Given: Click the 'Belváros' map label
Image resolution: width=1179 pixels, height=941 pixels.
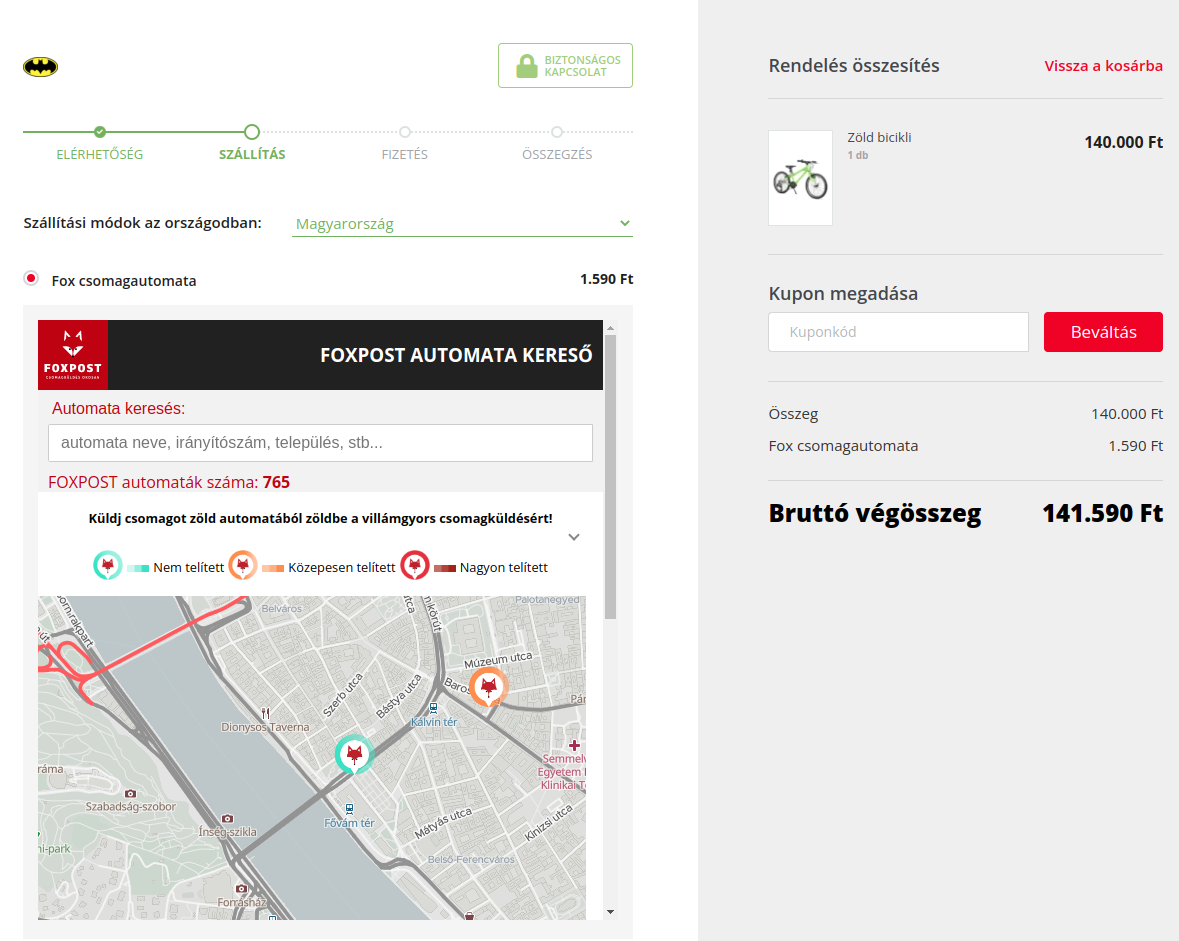Looking at the screenshot, I should pyautogui.click(x=281, y=609).
